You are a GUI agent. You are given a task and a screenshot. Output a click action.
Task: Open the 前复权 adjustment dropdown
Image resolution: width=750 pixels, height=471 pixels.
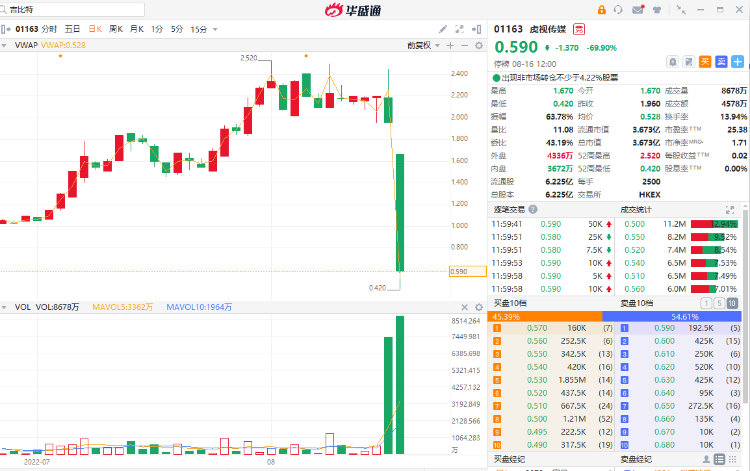(423, 45)
